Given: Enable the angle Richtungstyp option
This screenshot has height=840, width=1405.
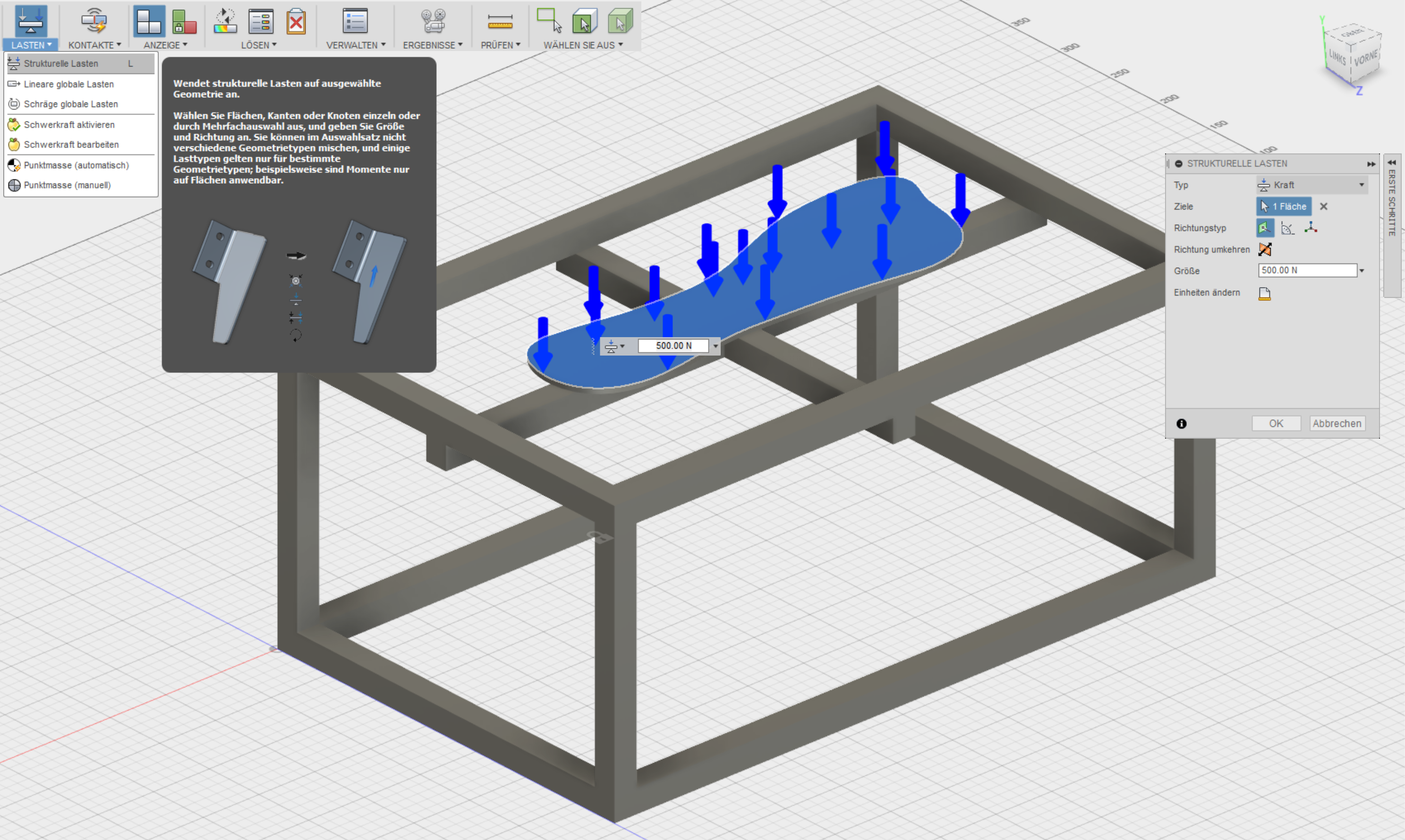Looking at the screenshot, I should click(x=1287, y=228).
